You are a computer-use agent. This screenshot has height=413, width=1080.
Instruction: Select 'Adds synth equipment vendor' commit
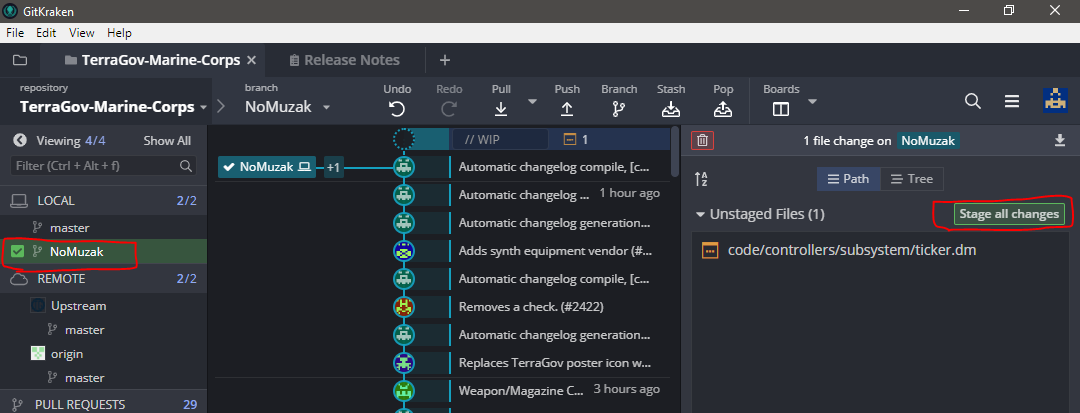point(555,251)
